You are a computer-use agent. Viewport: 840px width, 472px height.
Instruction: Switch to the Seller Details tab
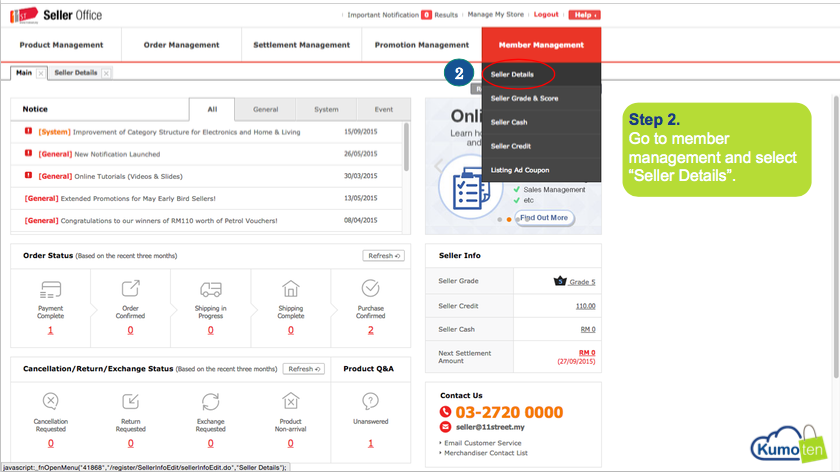[x=76, y=73]
